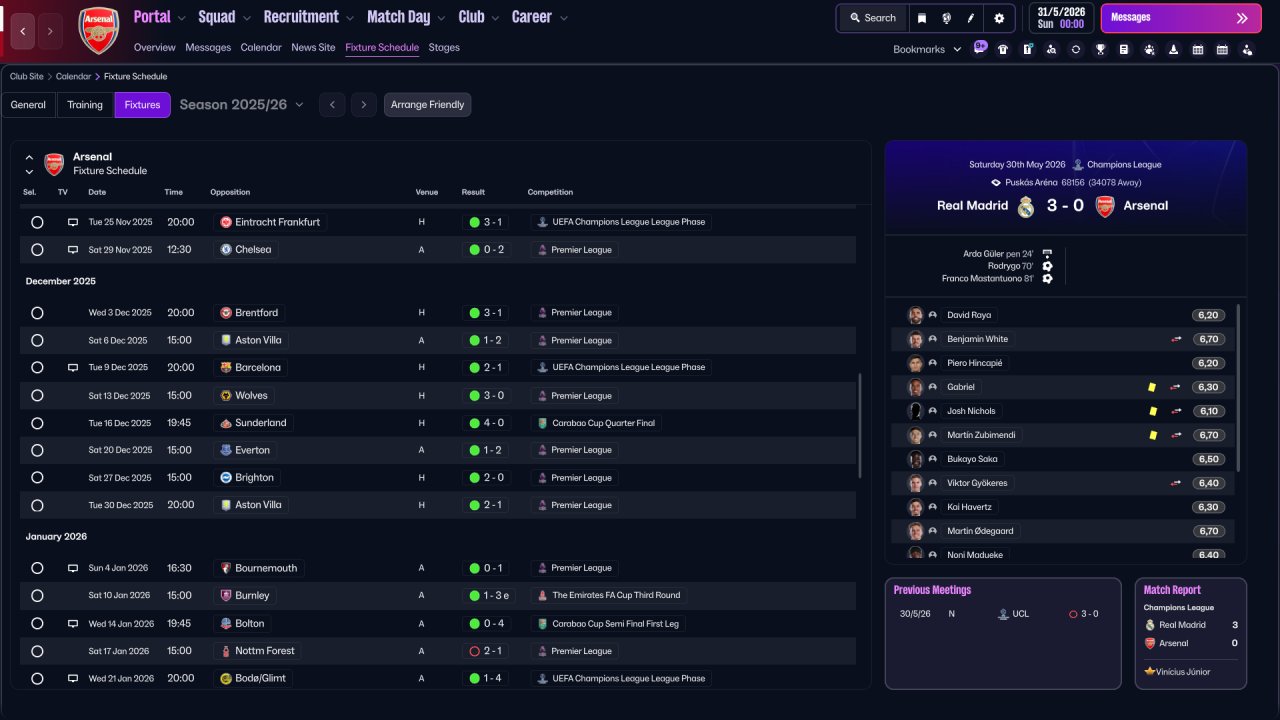Select the Bournemouth fixture radio button

tap(37, 568)
